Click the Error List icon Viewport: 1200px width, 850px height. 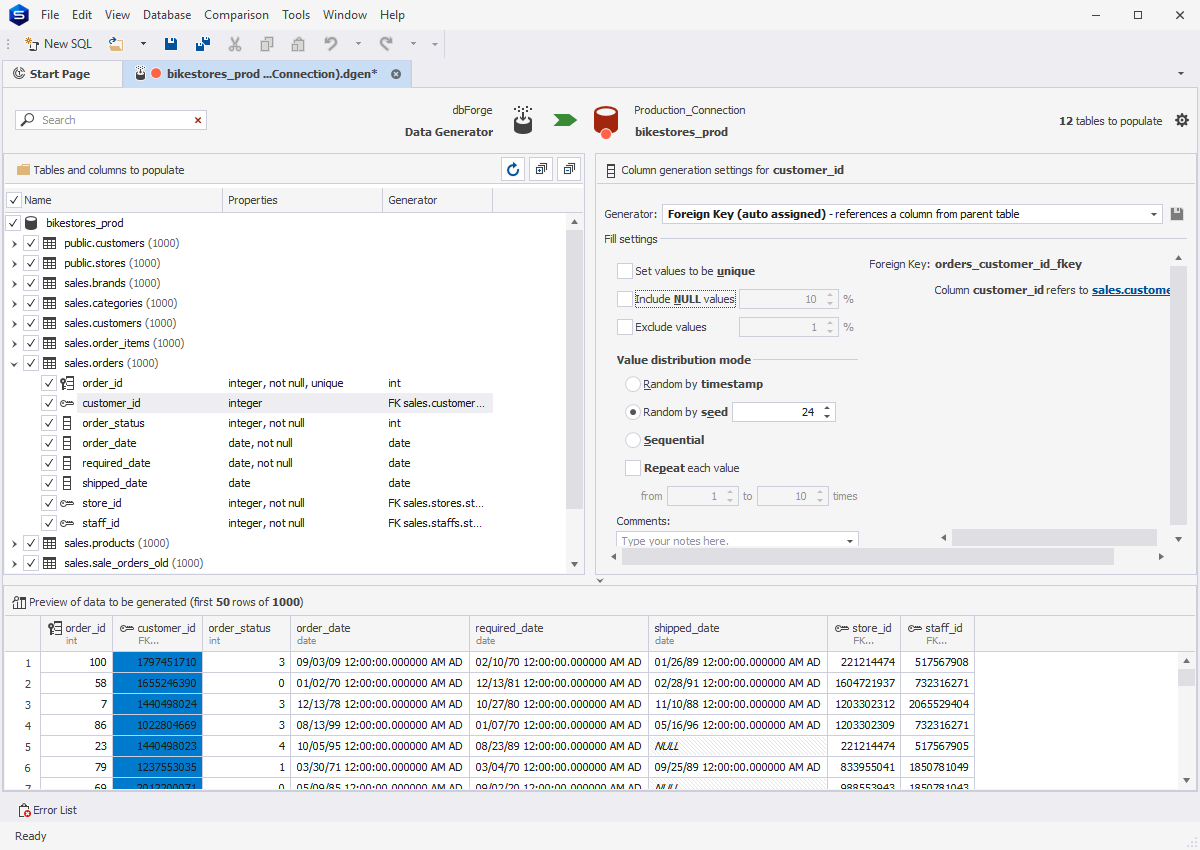point(24,810)
